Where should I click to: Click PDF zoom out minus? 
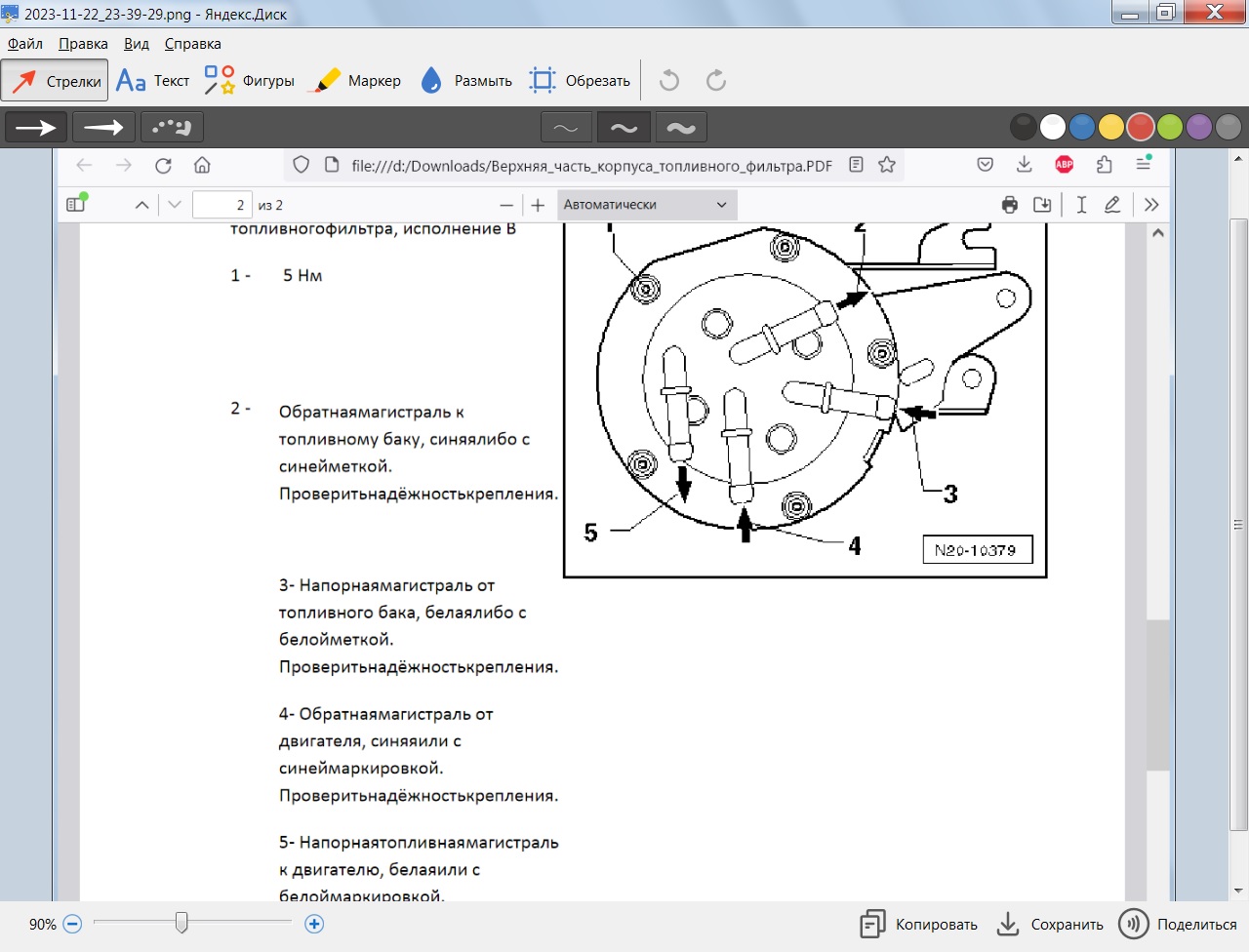pyautogui.click(x=506, y=205)
